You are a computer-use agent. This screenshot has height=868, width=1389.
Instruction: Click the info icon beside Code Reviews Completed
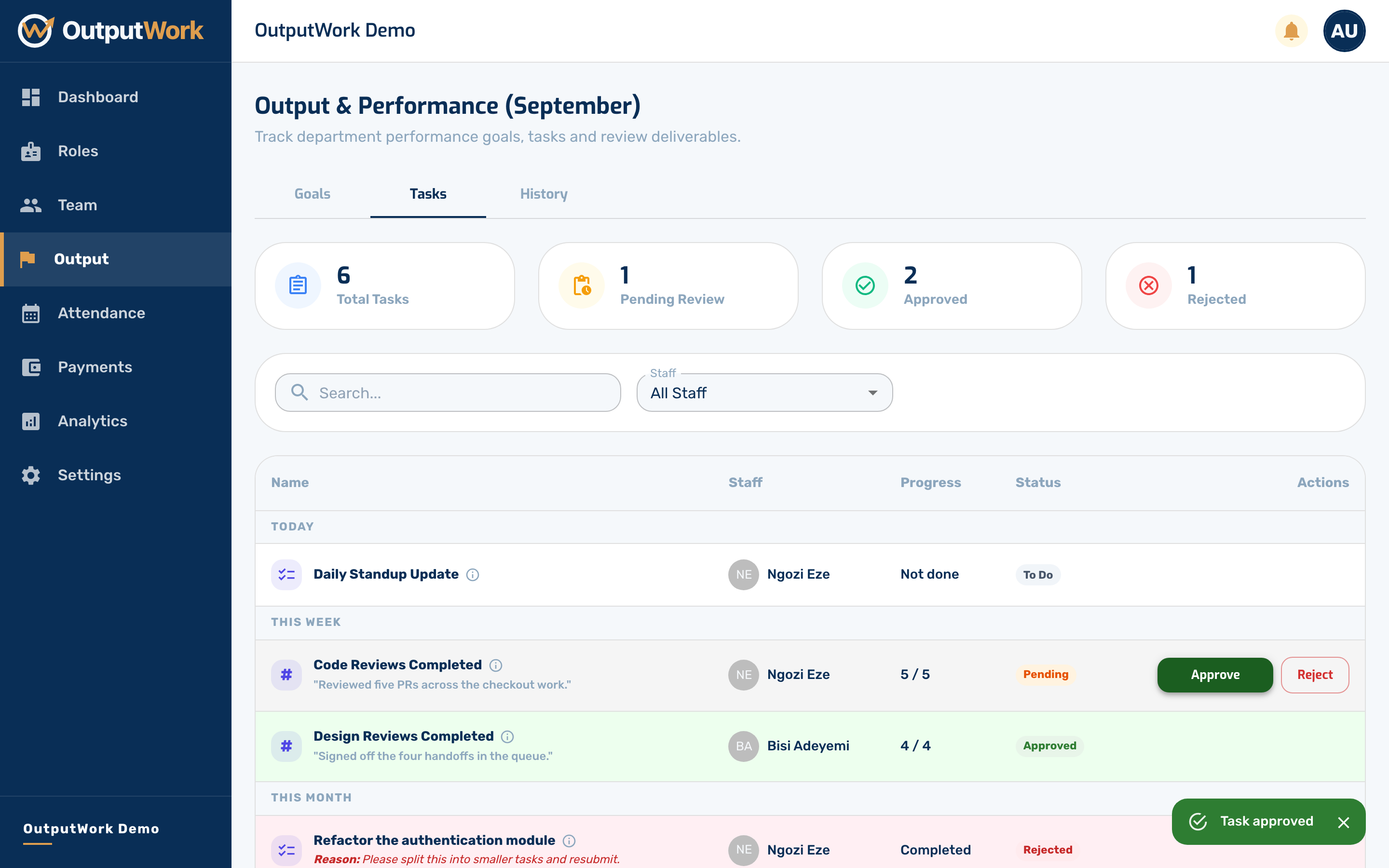(496, 665)
